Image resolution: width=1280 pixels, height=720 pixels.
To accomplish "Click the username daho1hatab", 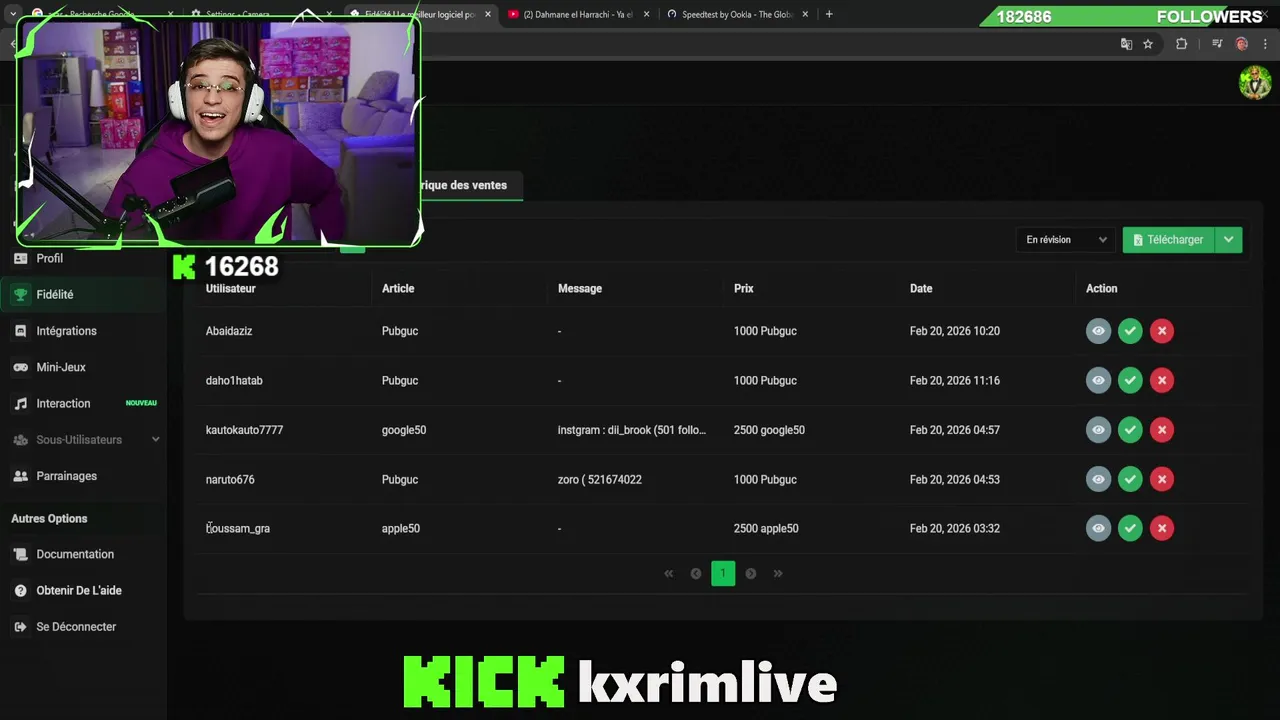I will click(234, 380).
